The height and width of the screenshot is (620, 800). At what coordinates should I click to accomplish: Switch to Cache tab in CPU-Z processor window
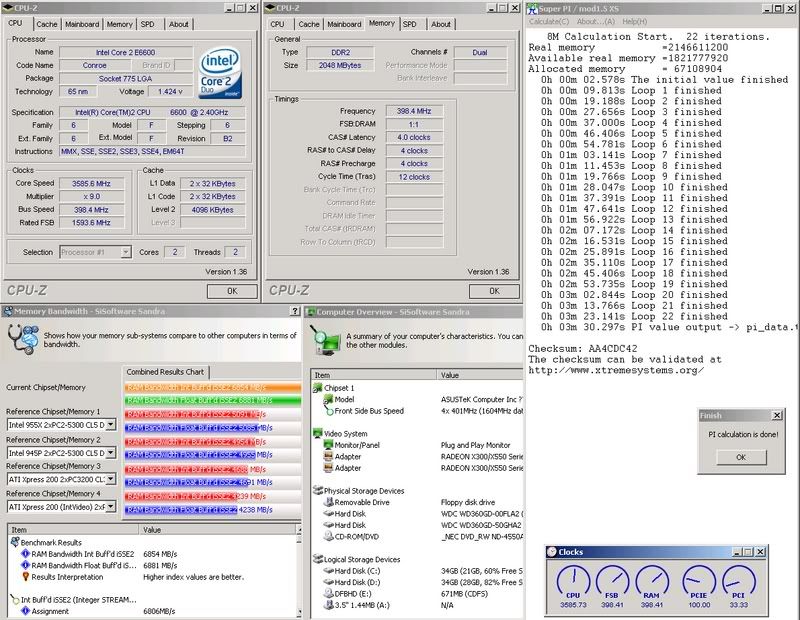coord(47,24)
